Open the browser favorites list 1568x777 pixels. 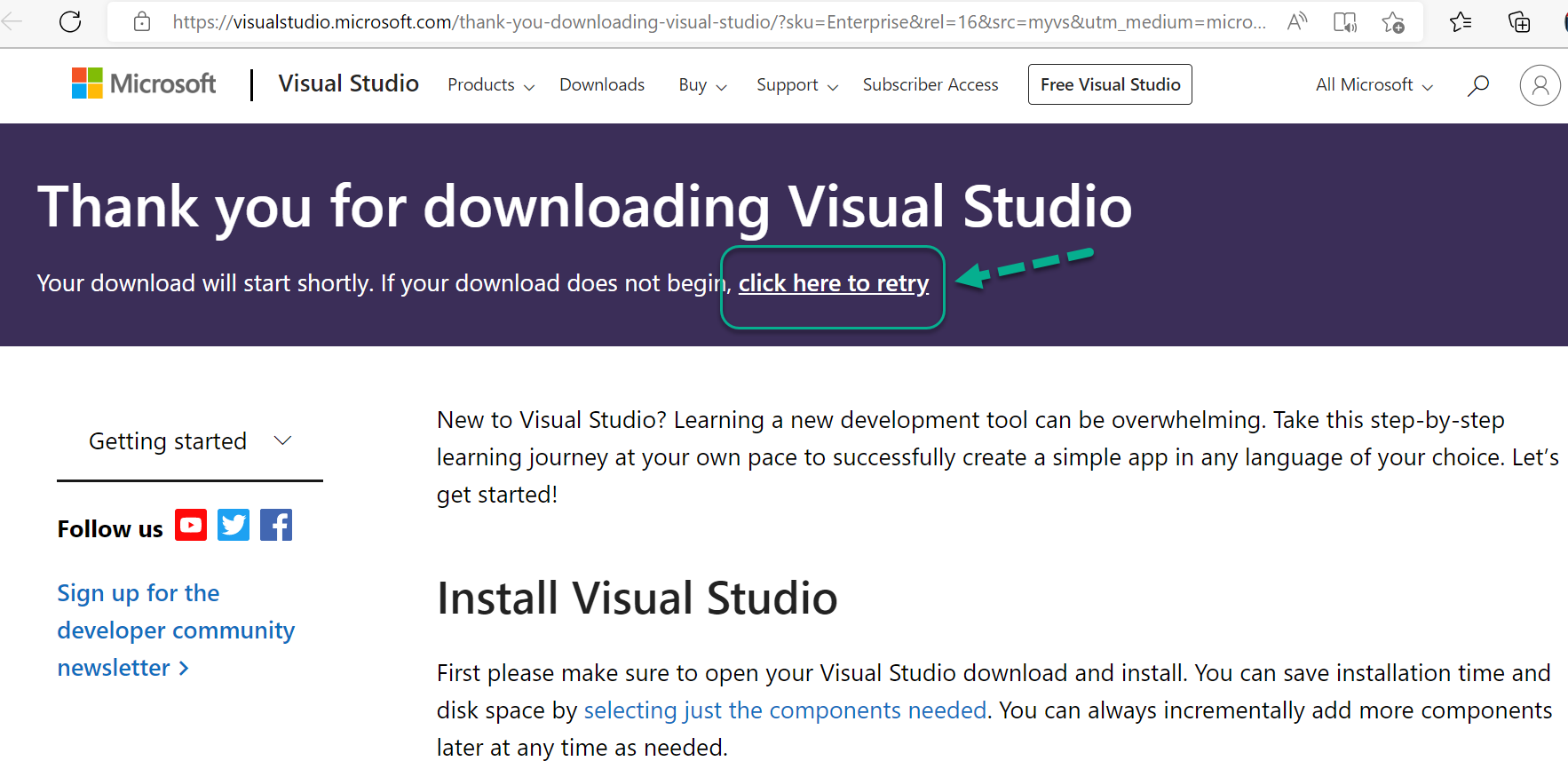1461,22
